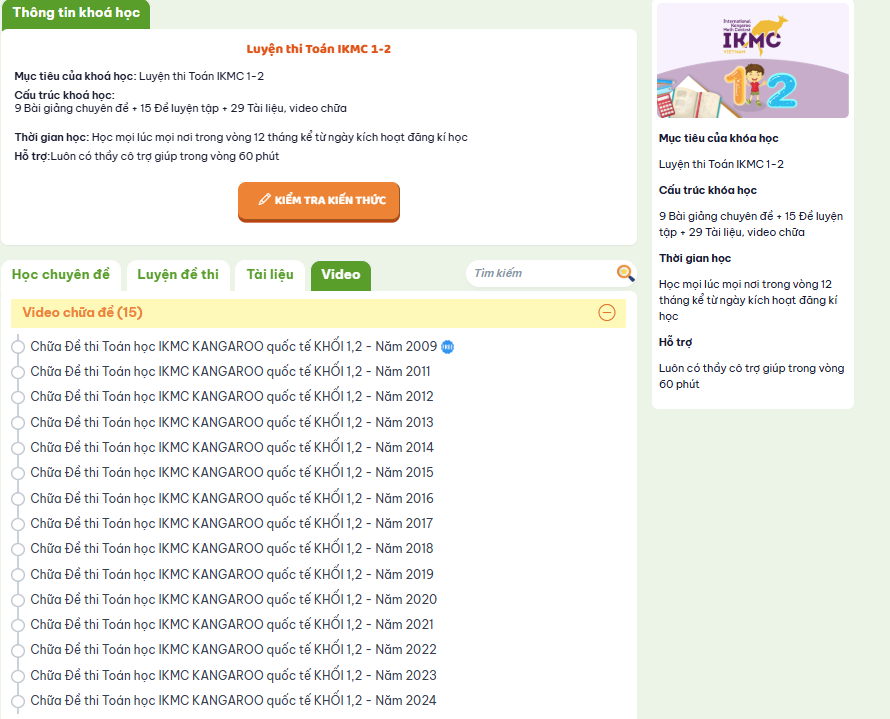Open the Năm 2023 exam video

coord(234,675)
